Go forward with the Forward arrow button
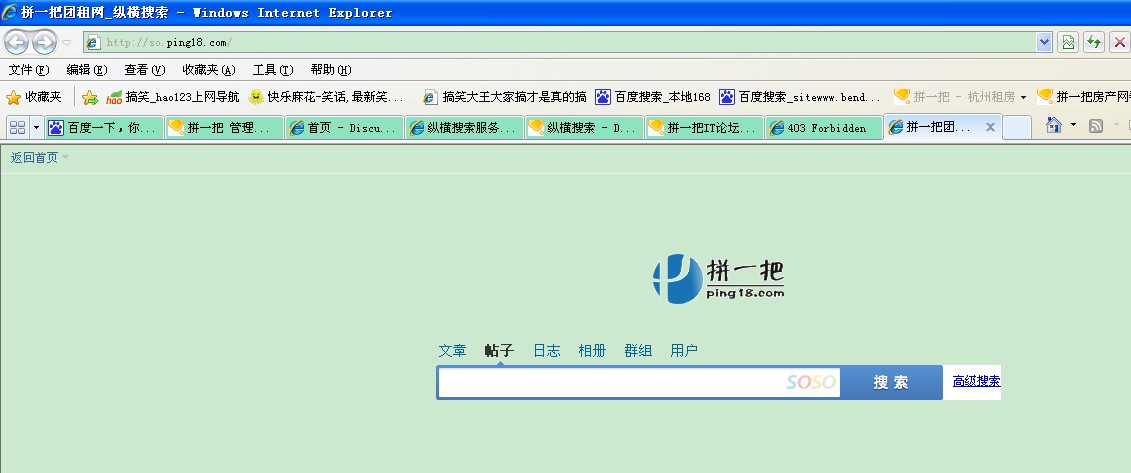The height and width of the screenshot is (473, 1131). 44,43
